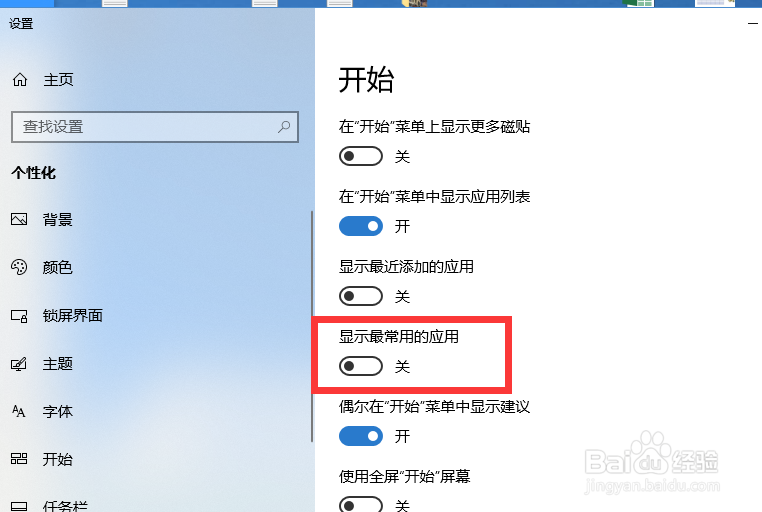
Task: Toggle 显示最常用的应用 switch on
Action: point(361,366)
